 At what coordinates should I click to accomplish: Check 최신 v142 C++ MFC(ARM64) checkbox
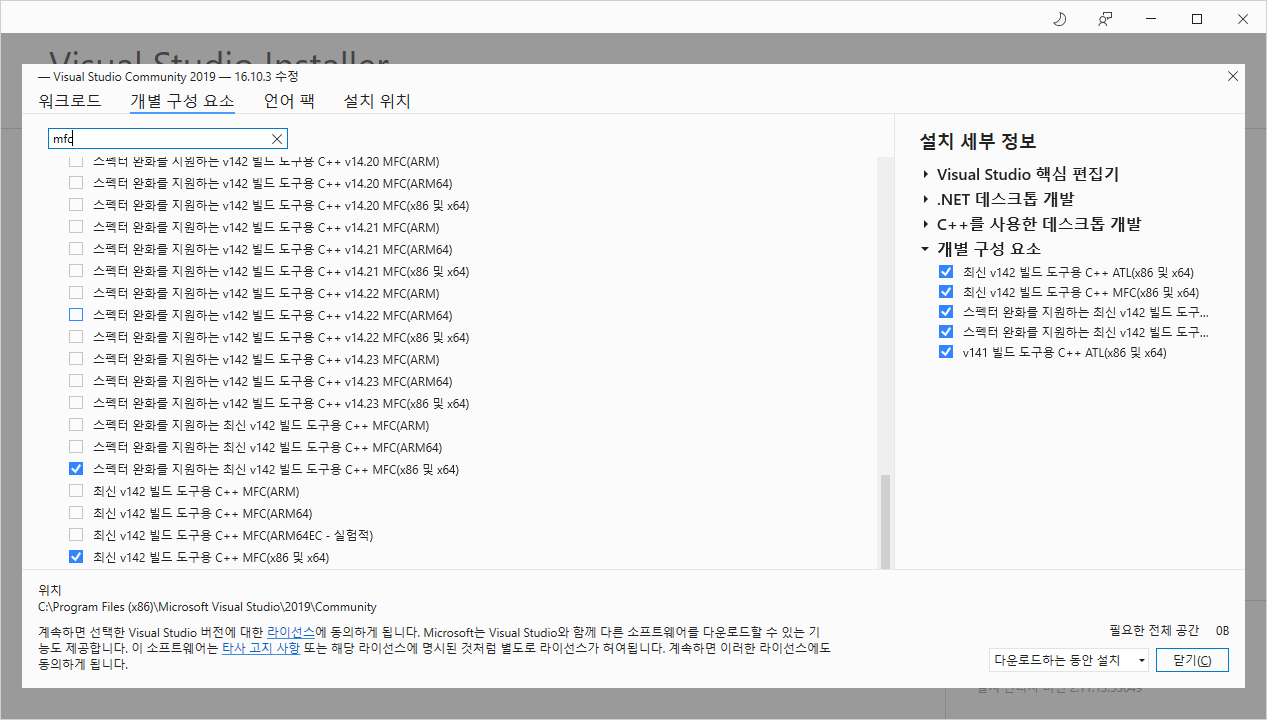(76, 513)
